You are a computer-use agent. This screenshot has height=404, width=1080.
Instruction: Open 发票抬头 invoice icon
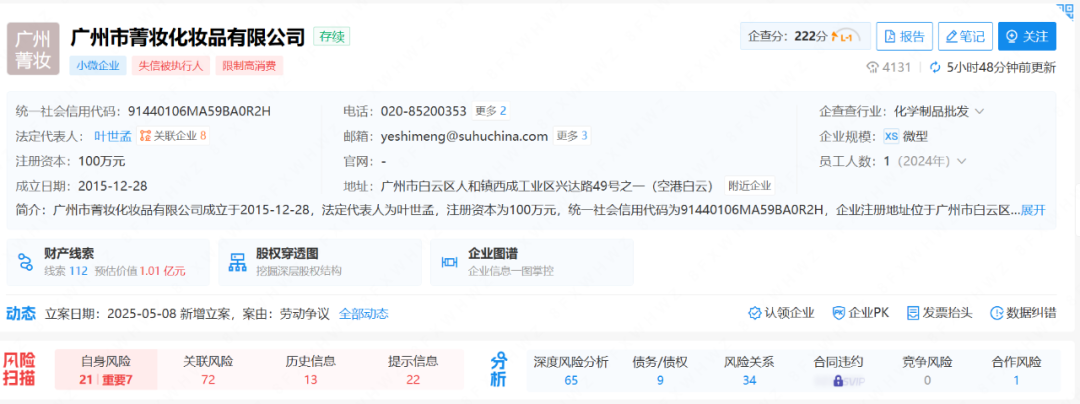[x=913, y=313]
